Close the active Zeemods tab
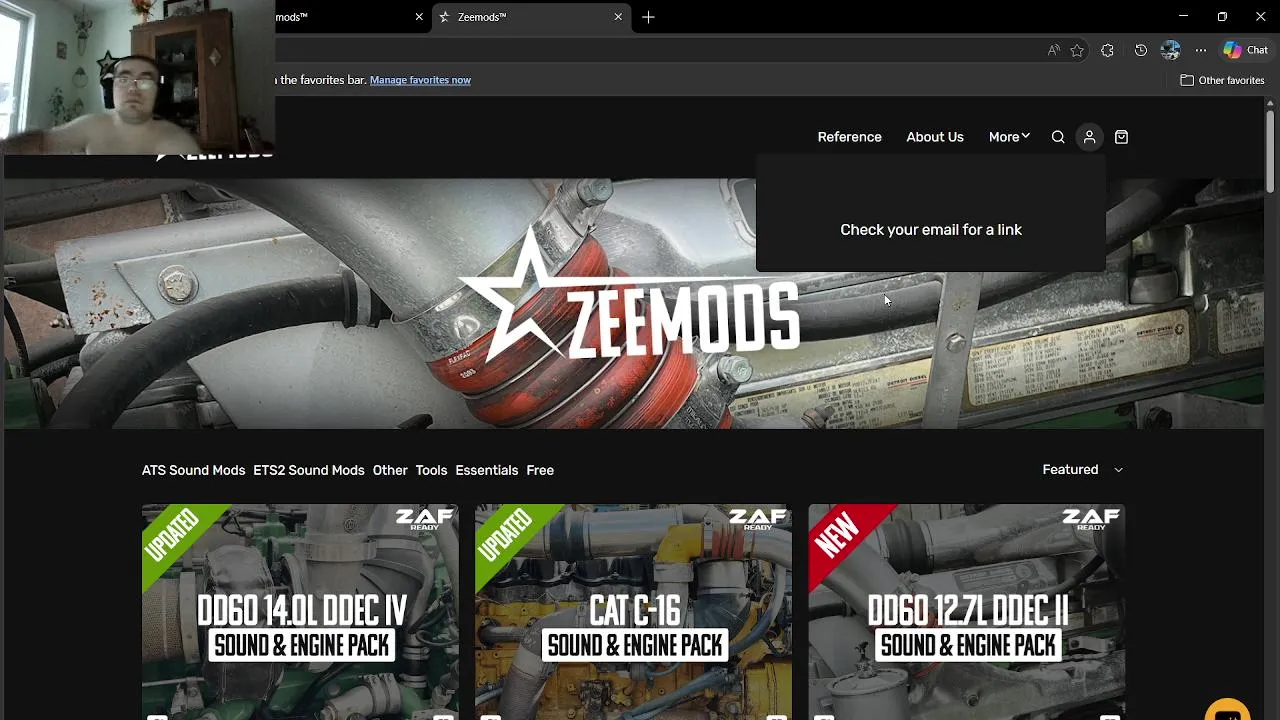This screenshot has height=720, width=1280. [618, 17]
